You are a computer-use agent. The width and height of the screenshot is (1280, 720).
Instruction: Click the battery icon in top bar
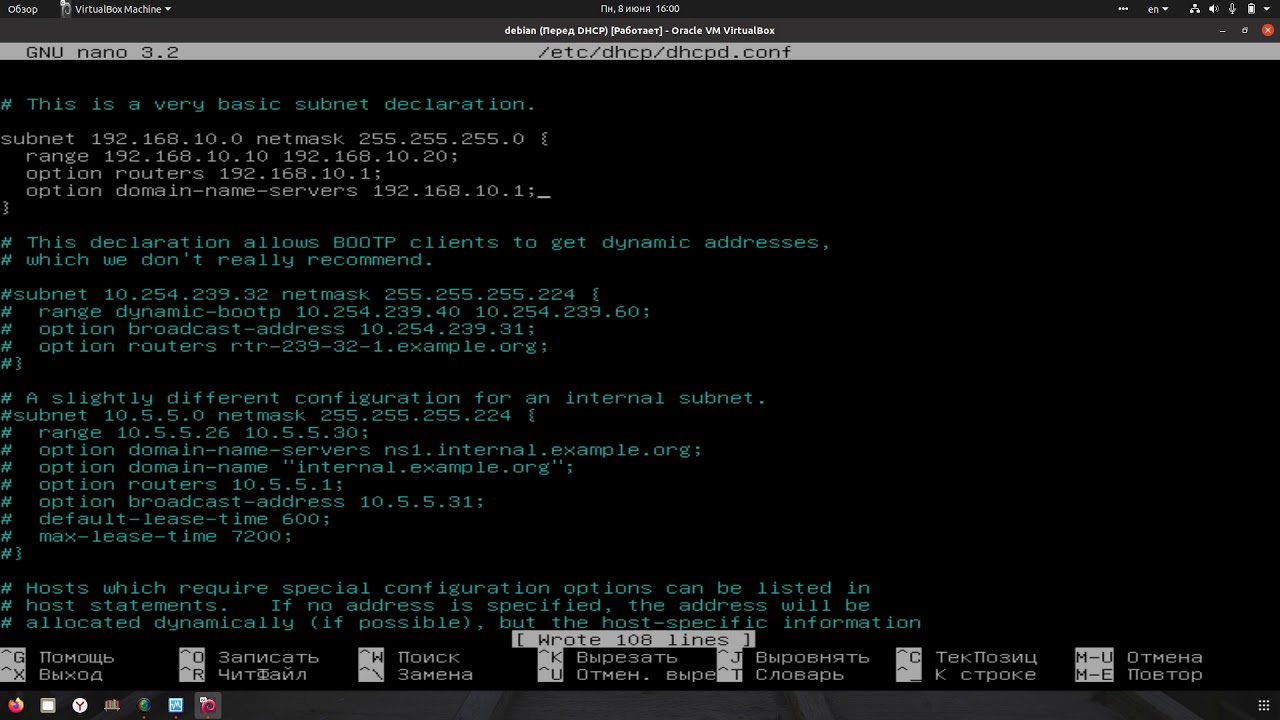1250,9
